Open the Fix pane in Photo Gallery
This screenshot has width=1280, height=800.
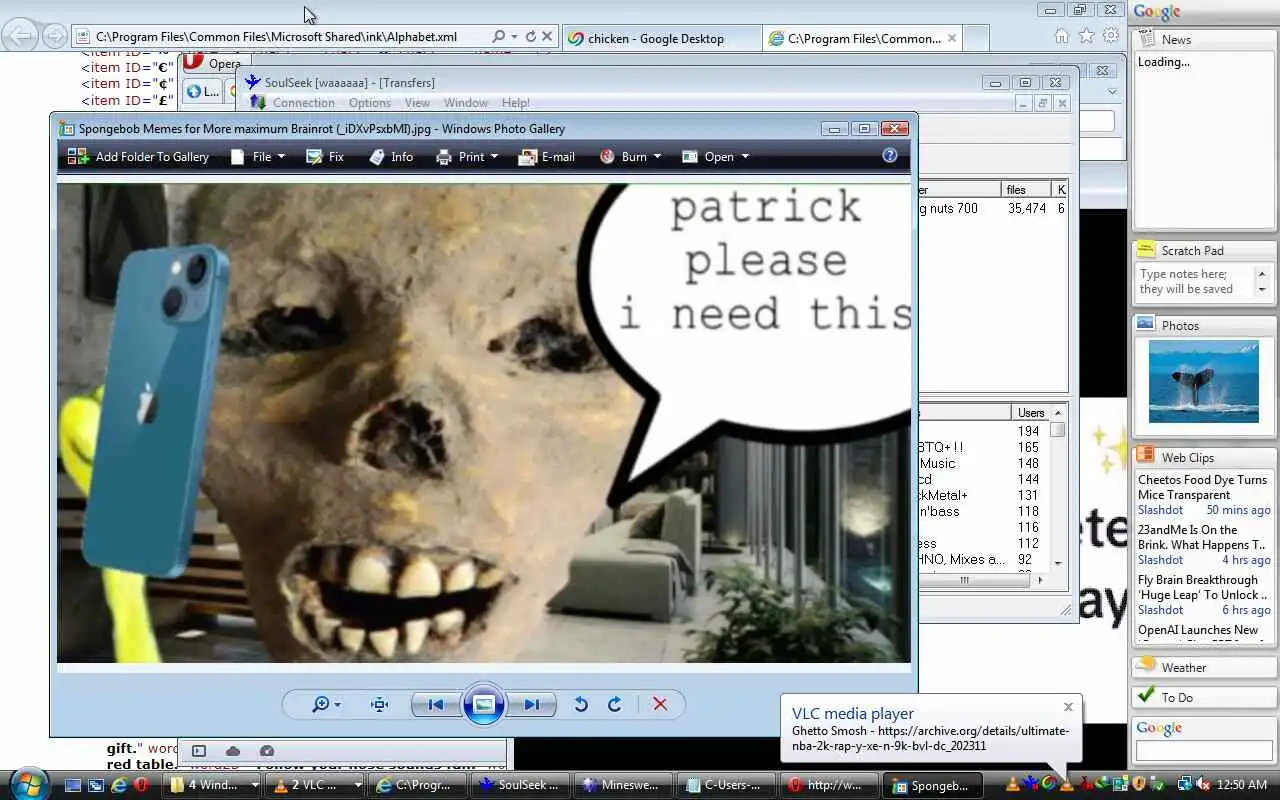coord(325,157)
